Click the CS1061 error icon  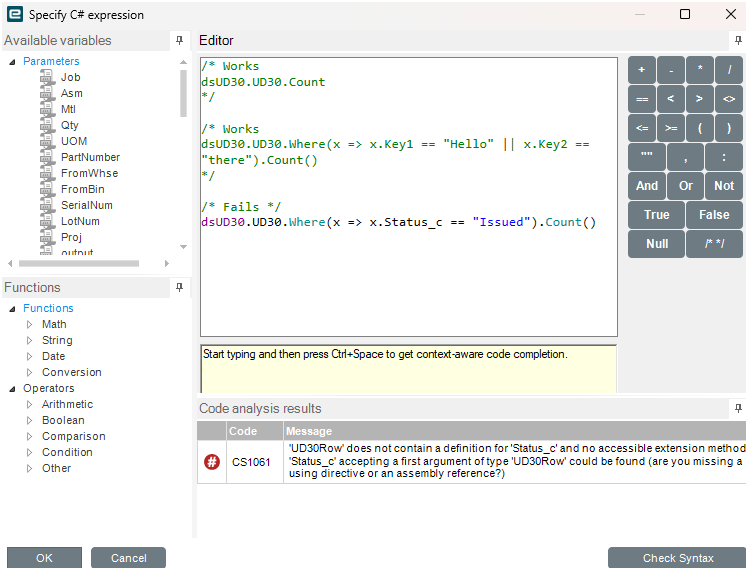tap(212, 462)
